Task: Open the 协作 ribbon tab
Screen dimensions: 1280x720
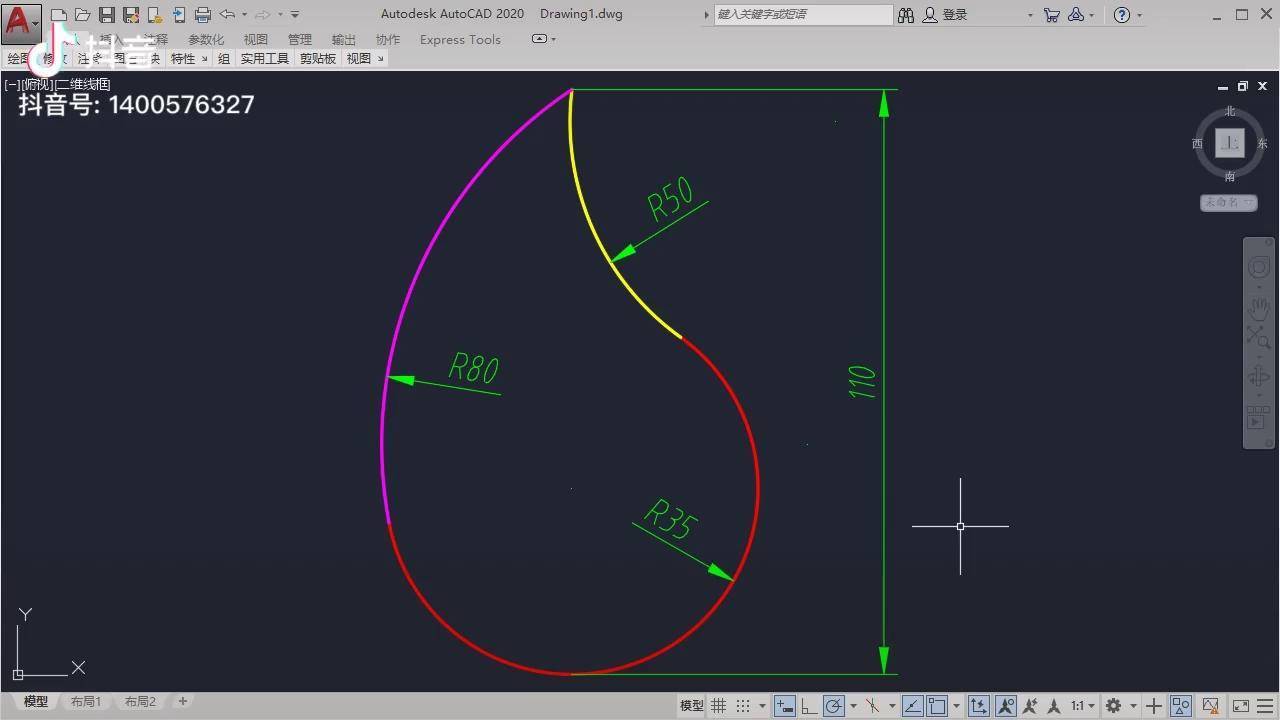Action: click(388, 40)
